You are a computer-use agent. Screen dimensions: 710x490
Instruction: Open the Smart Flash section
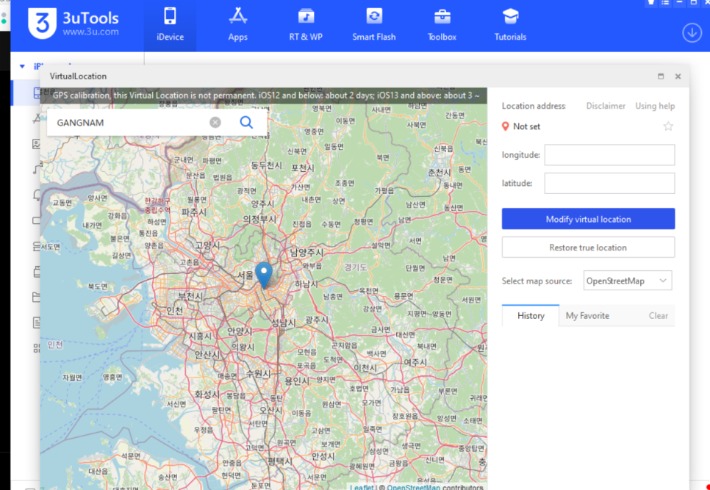pos(374,25)
